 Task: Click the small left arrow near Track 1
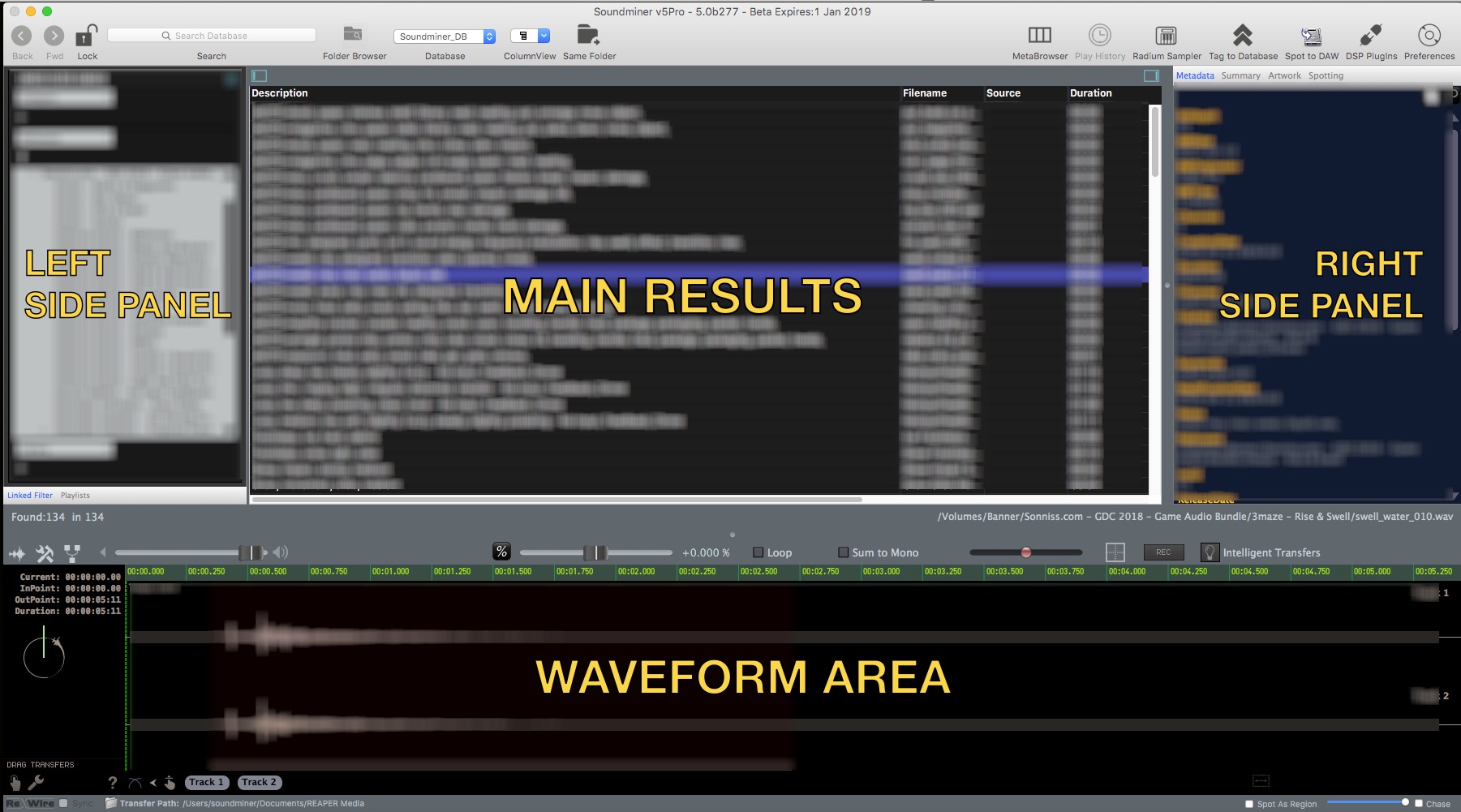point(153,783)
